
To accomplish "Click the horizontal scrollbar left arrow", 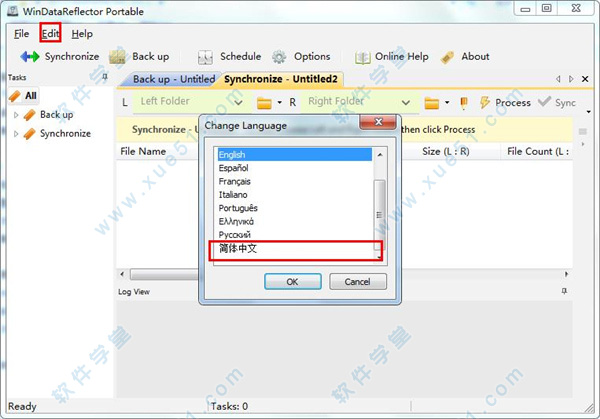I will pyautogui.click(x=122, y=274).
